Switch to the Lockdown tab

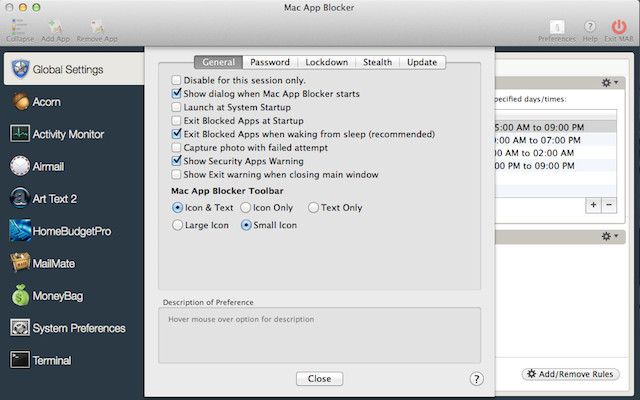pyautogui.click(x=327, y=62)
